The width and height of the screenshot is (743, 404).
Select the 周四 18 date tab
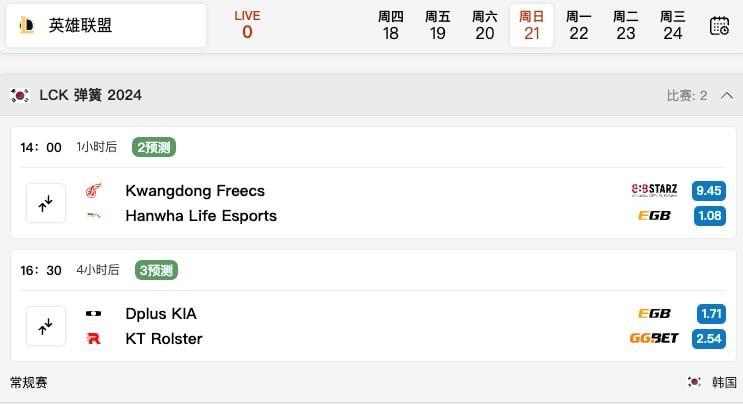click(391, 26)
